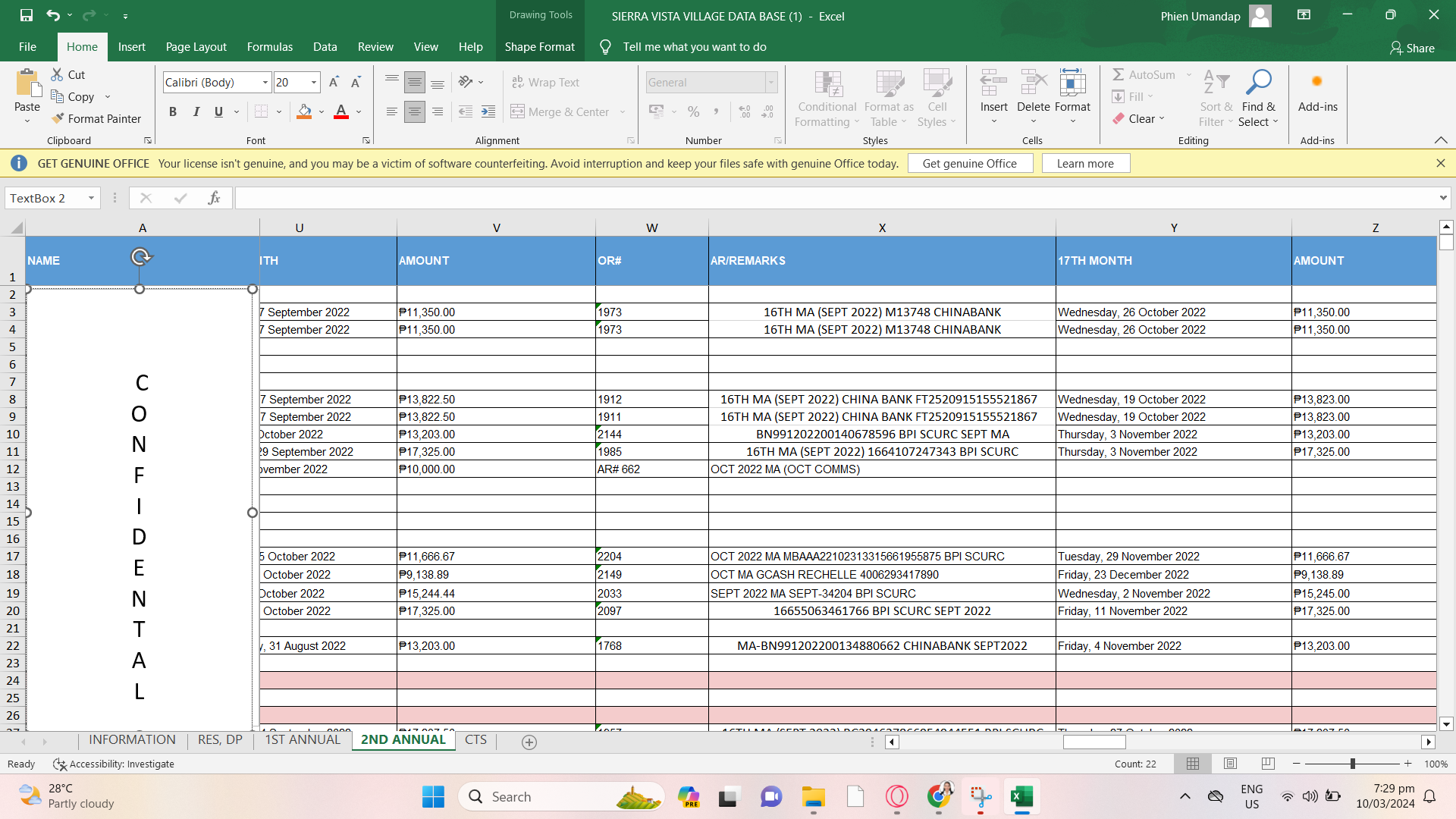
Task: Open the AutoSum dropdown arrow
Action: (1188, 74)
